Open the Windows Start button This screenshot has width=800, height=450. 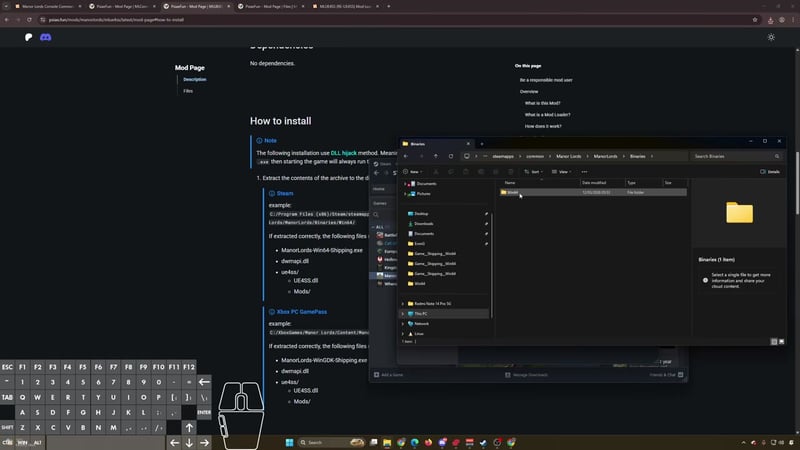coord(289,442)
